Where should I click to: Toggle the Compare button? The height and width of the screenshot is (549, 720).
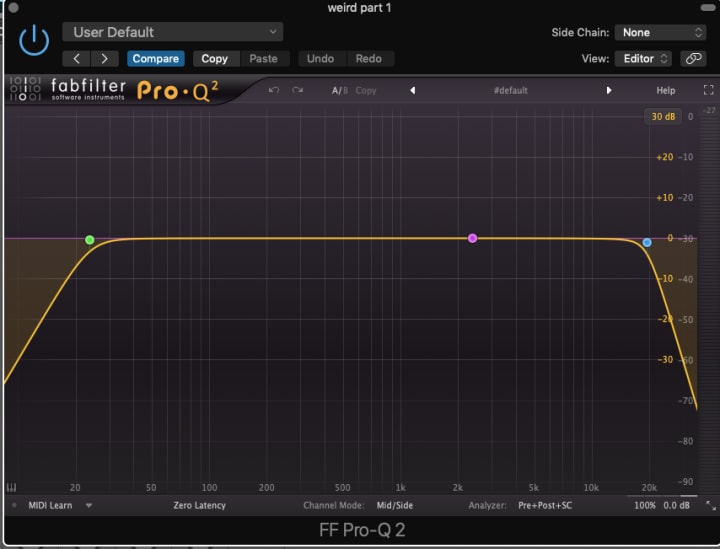[x=156, y=59]
